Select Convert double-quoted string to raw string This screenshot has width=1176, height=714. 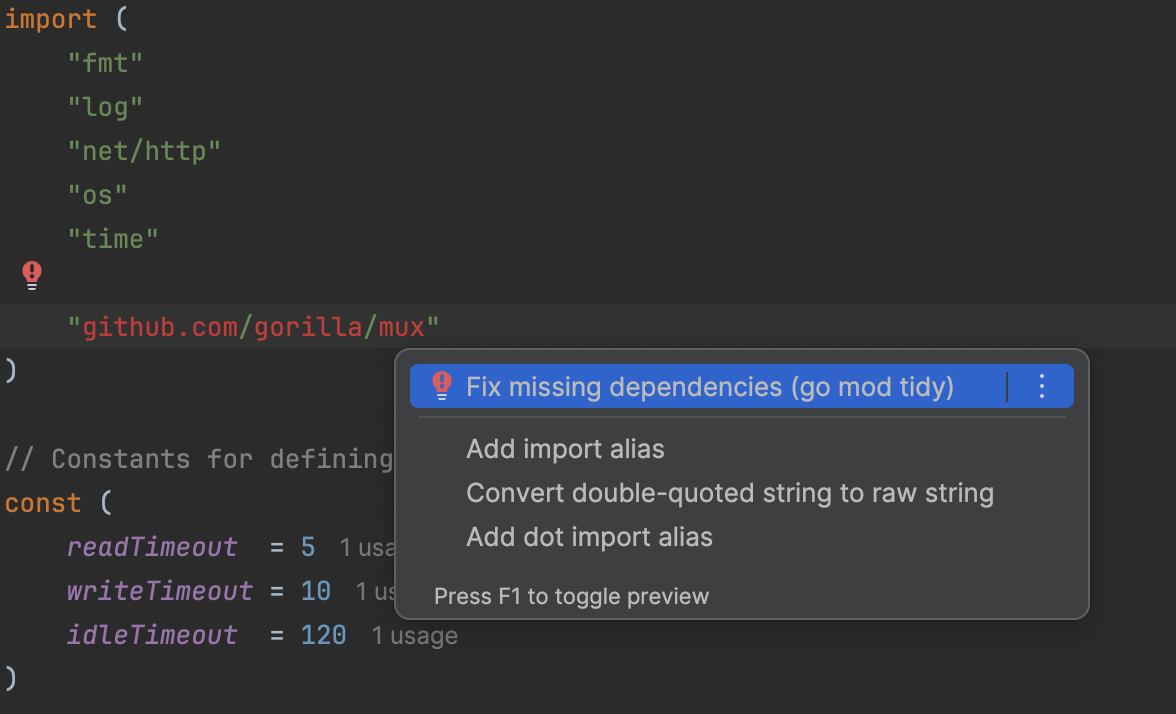pyautogui.click(x=730, y=493)
